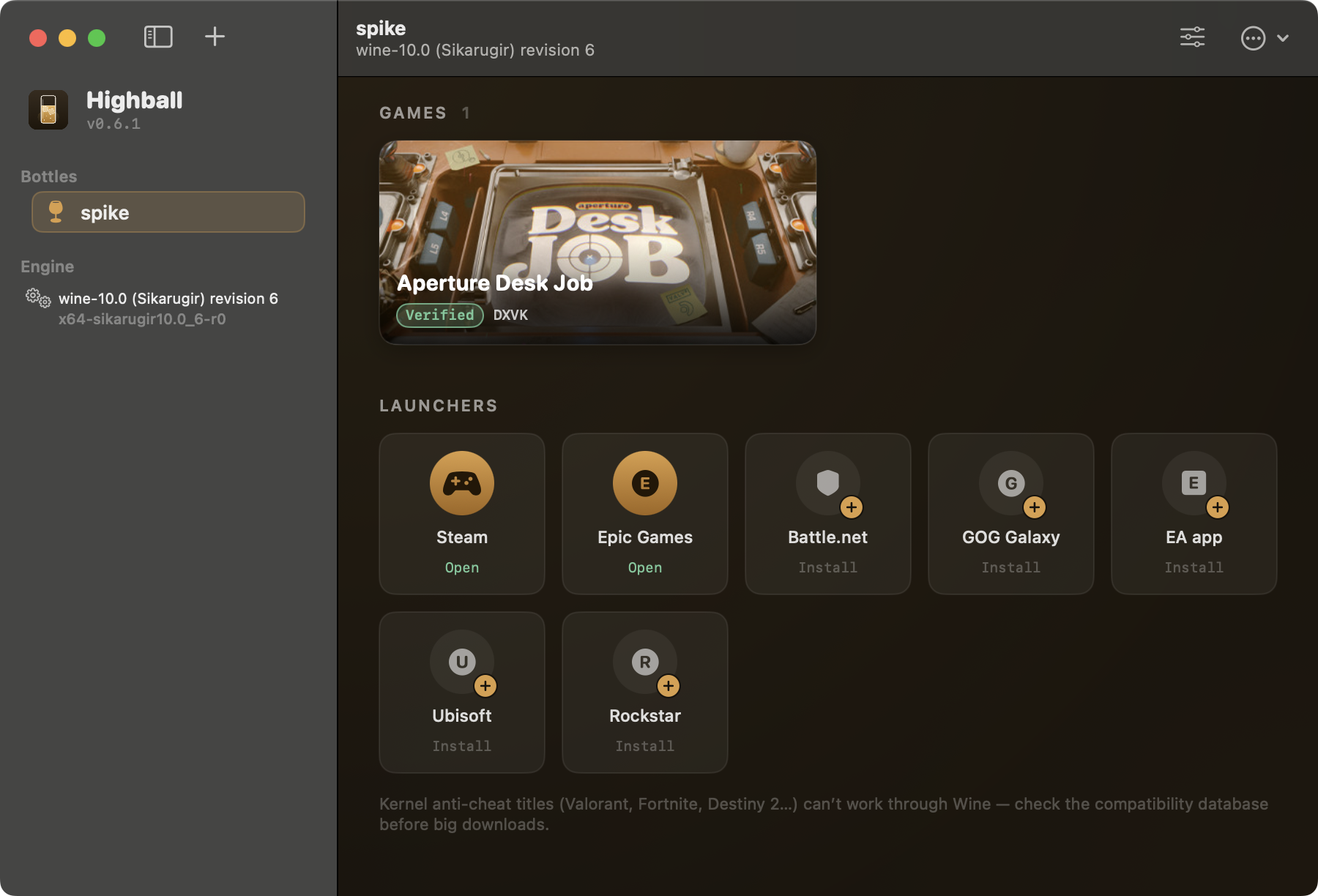Click the Epic Games launcher icon

[645, 483]
